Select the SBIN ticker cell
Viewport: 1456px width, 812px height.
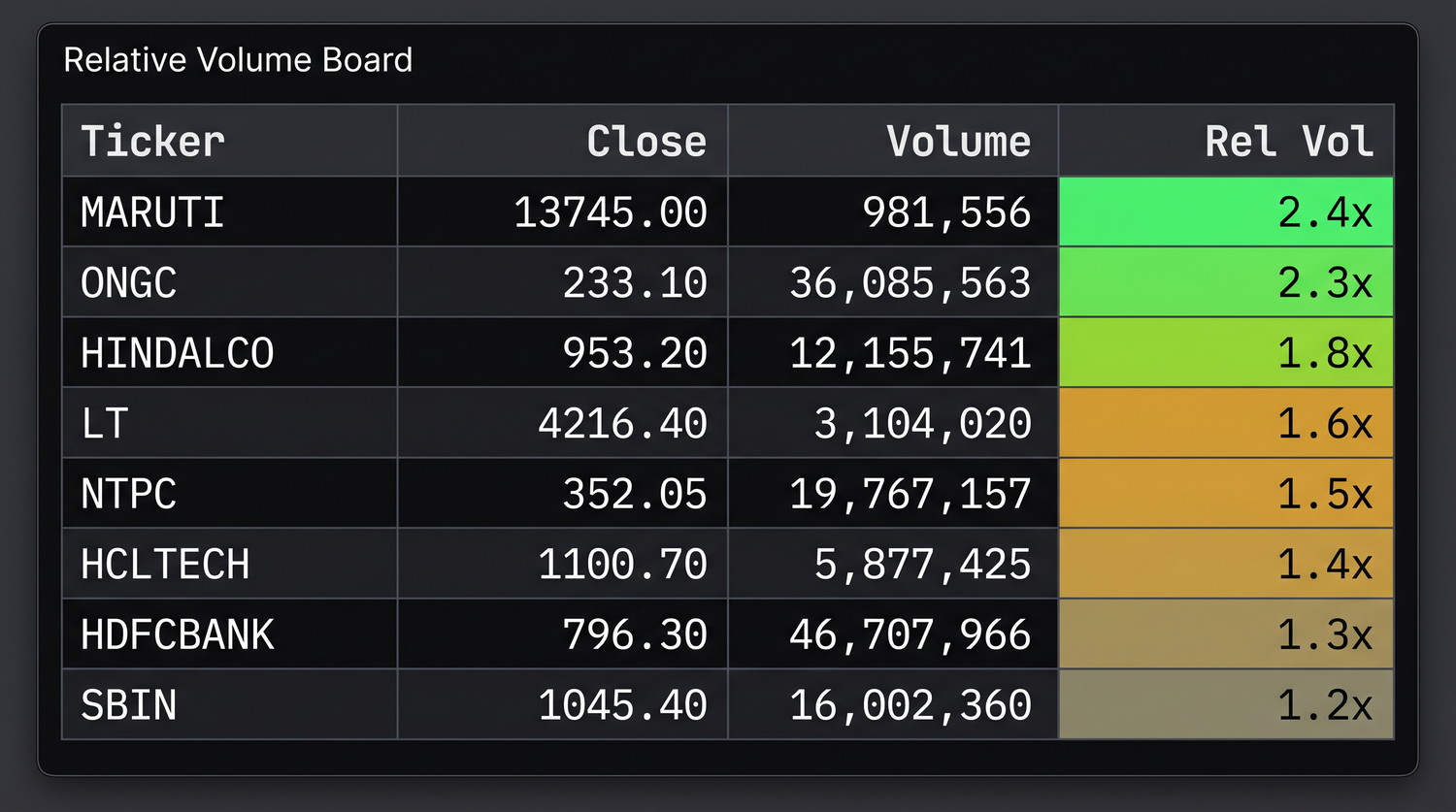(x=230, y=704)
